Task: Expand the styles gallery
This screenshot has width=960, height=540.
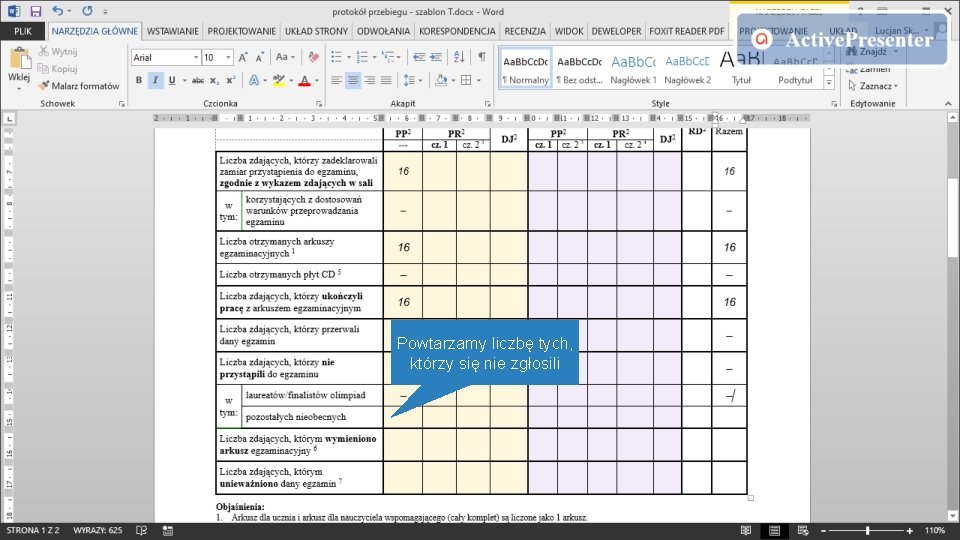Action: [829, 83]
